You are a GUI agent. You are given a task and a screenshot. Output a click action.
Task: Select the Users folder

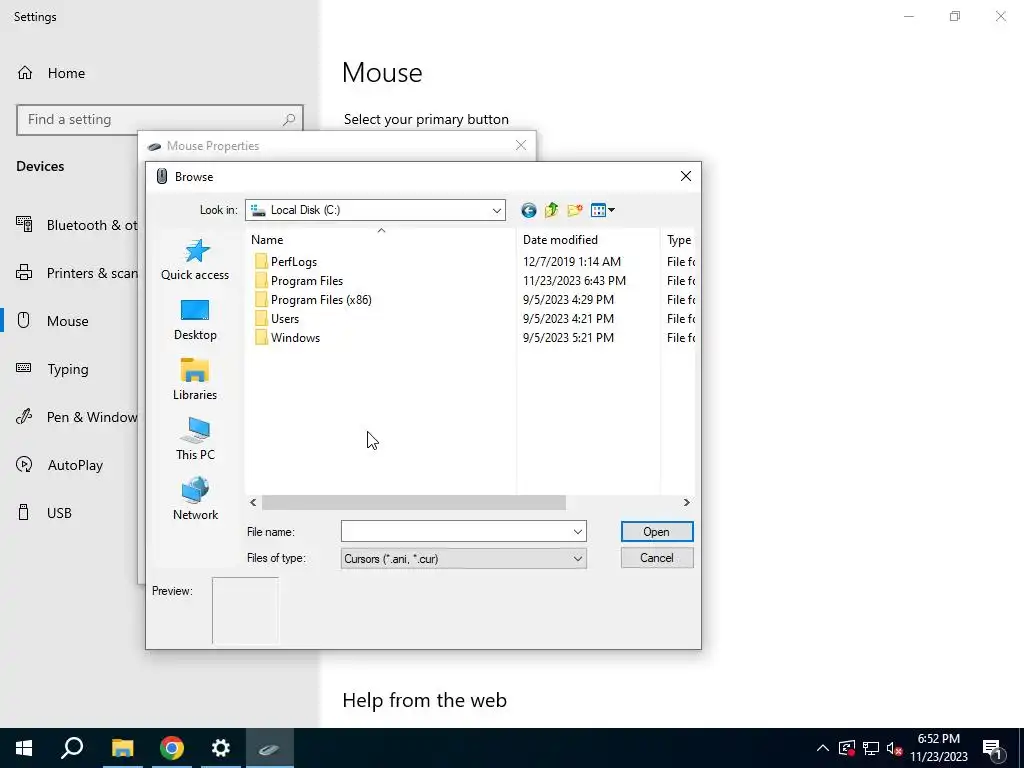[277, 319]
